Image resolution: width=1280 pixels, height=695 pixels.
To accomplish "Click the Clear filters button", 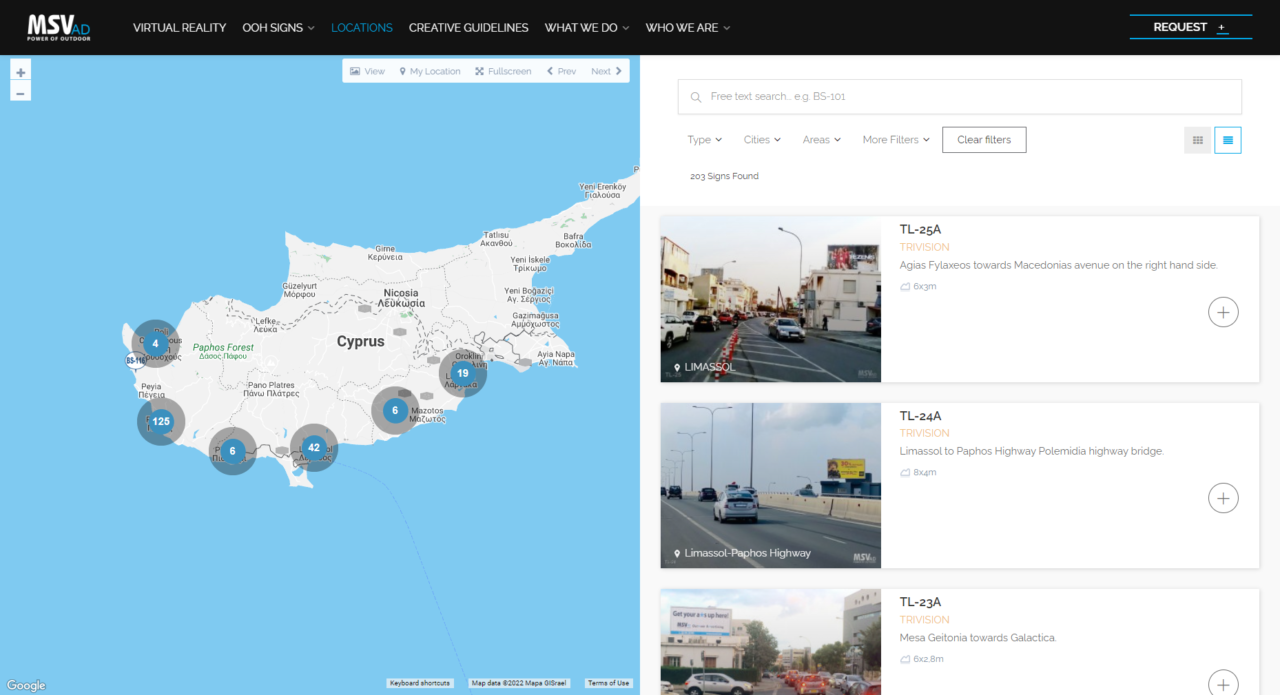I will click(984, 140).
